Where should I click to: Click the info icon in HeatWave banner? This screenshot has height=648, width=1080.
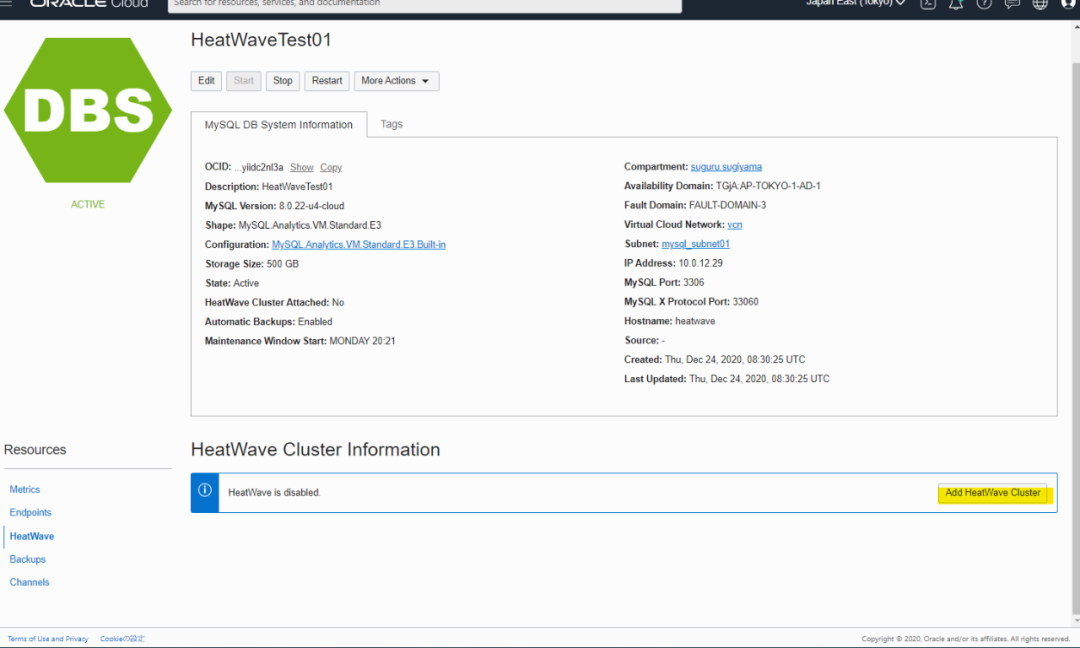(205, 490)
